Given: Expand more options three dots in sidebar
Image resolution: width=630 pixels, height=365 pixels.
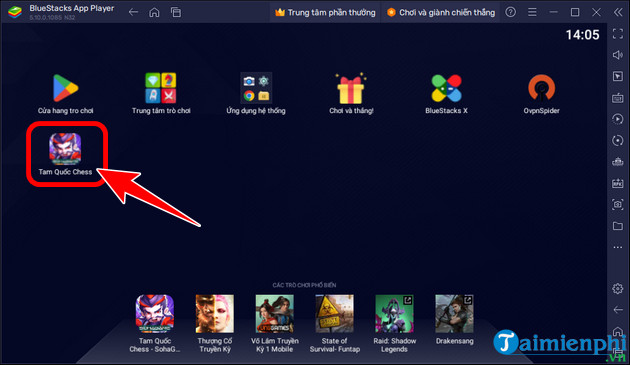Looking at the screenshot, I should [x=618, y=247].
